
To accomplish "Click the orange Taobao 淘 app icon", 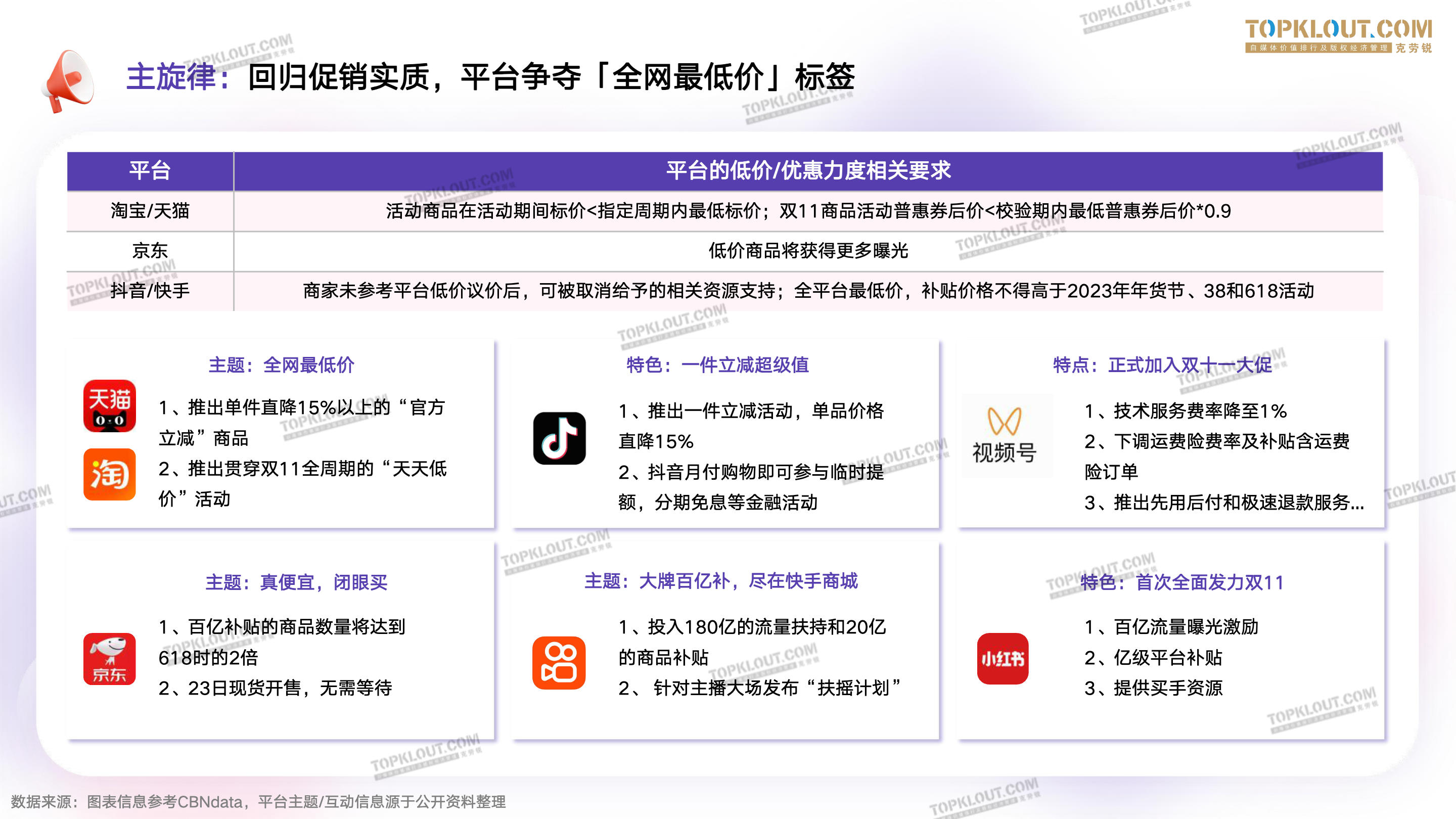I will (x=110, y=474).
